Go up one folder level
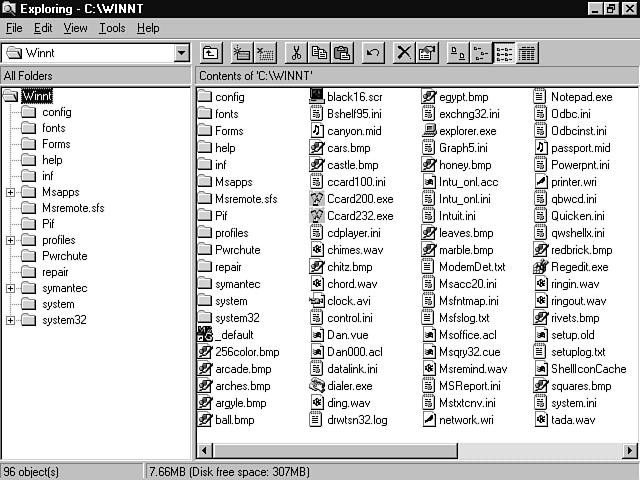The image size is (640, 480). (211, 53)
